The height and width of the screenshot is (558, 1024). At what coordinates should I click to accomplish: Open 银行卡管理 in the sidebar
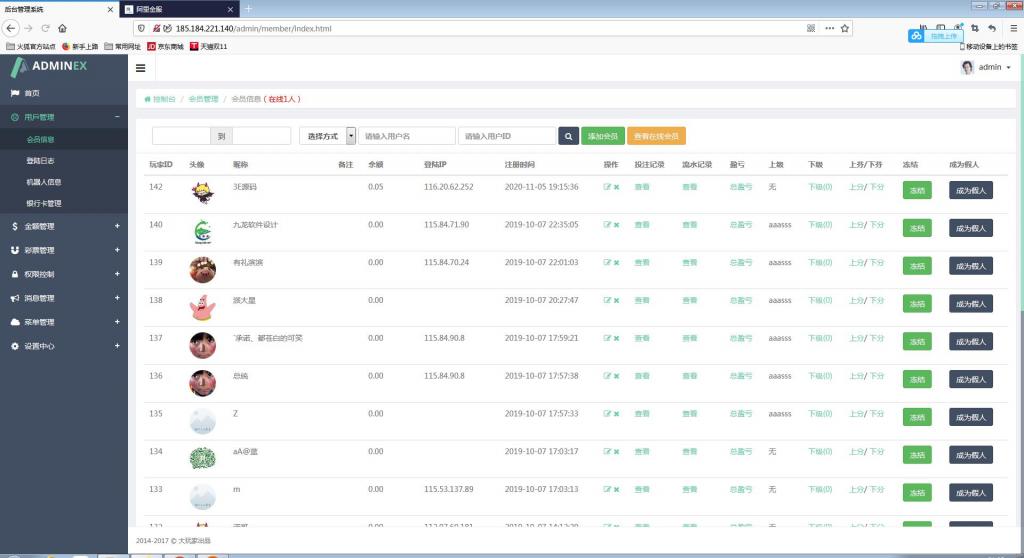point(44,203)
